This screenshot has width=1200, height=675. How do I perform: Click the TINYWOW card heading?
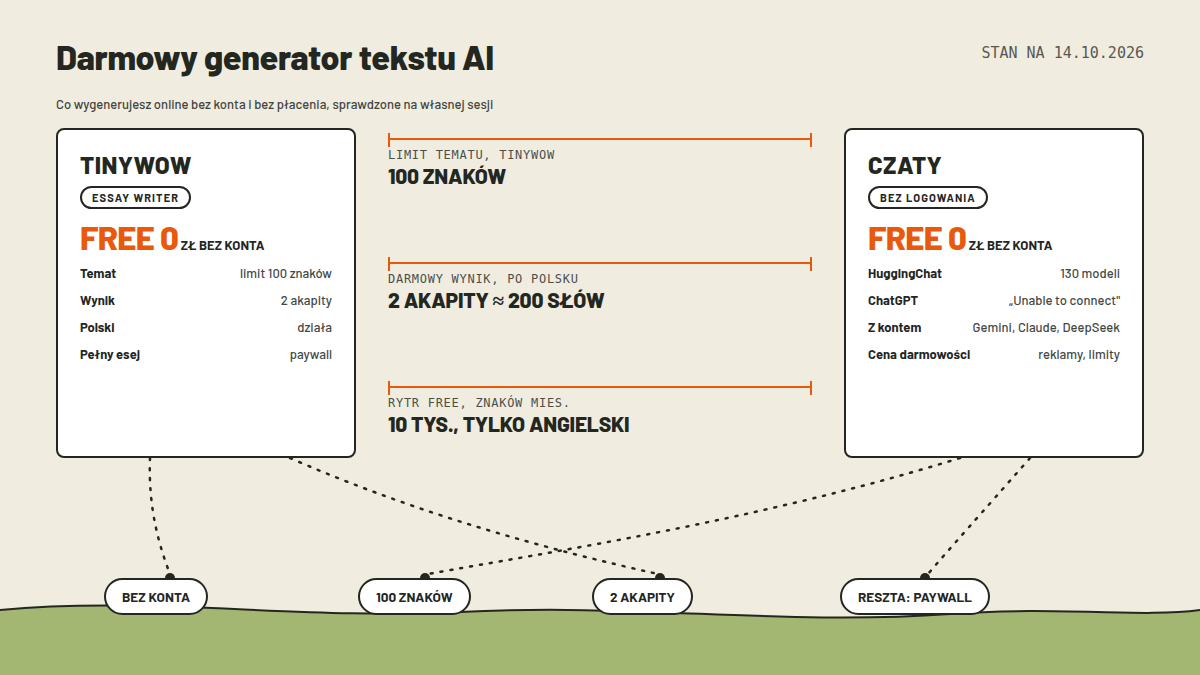pos(135,166)
